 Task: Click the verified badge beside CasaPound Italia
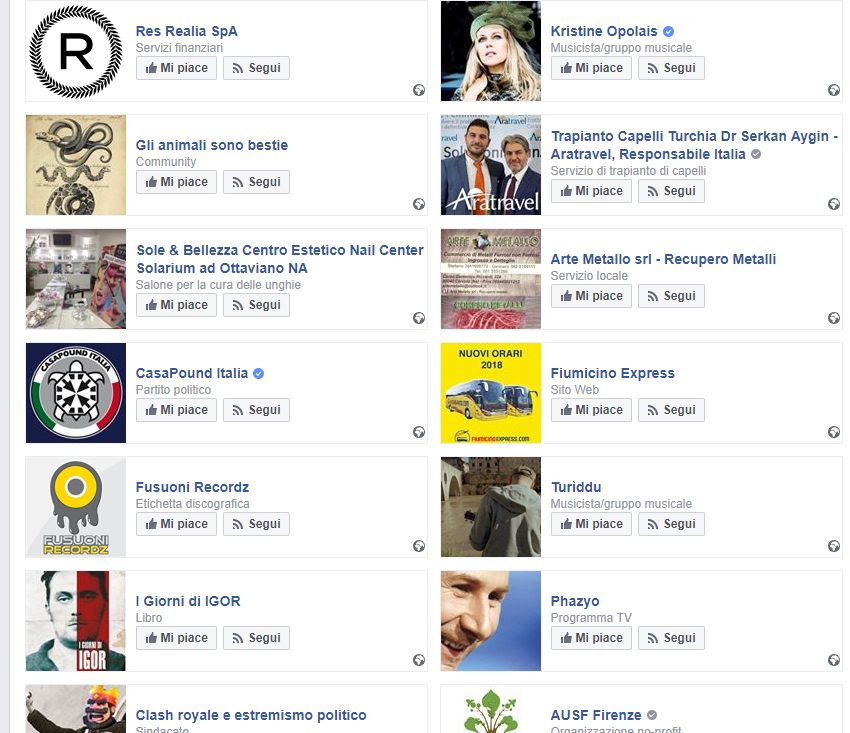coord(259,374)
